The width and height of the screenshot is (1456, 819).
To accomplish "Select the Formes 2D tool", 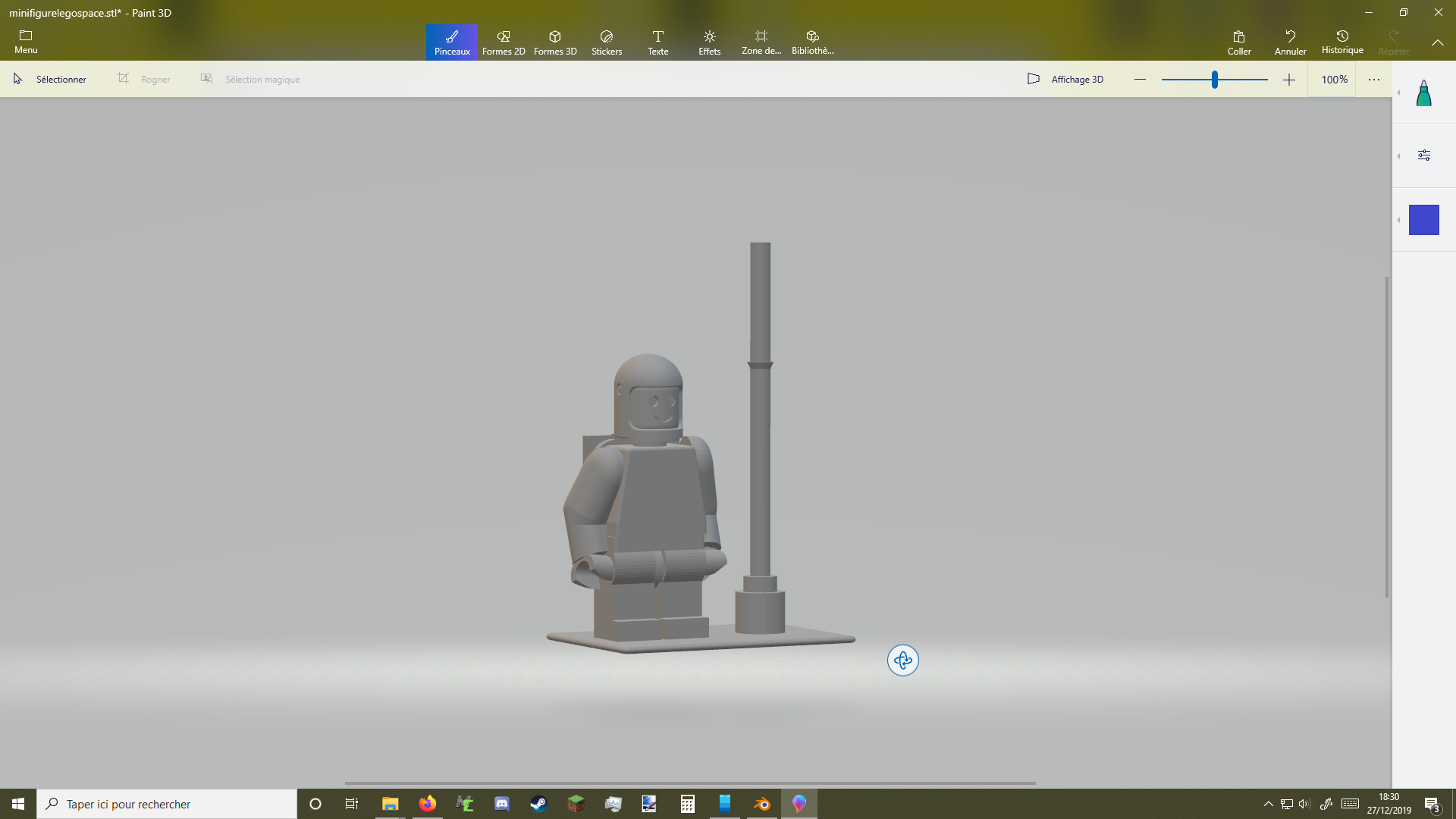I will coord(503,42).
